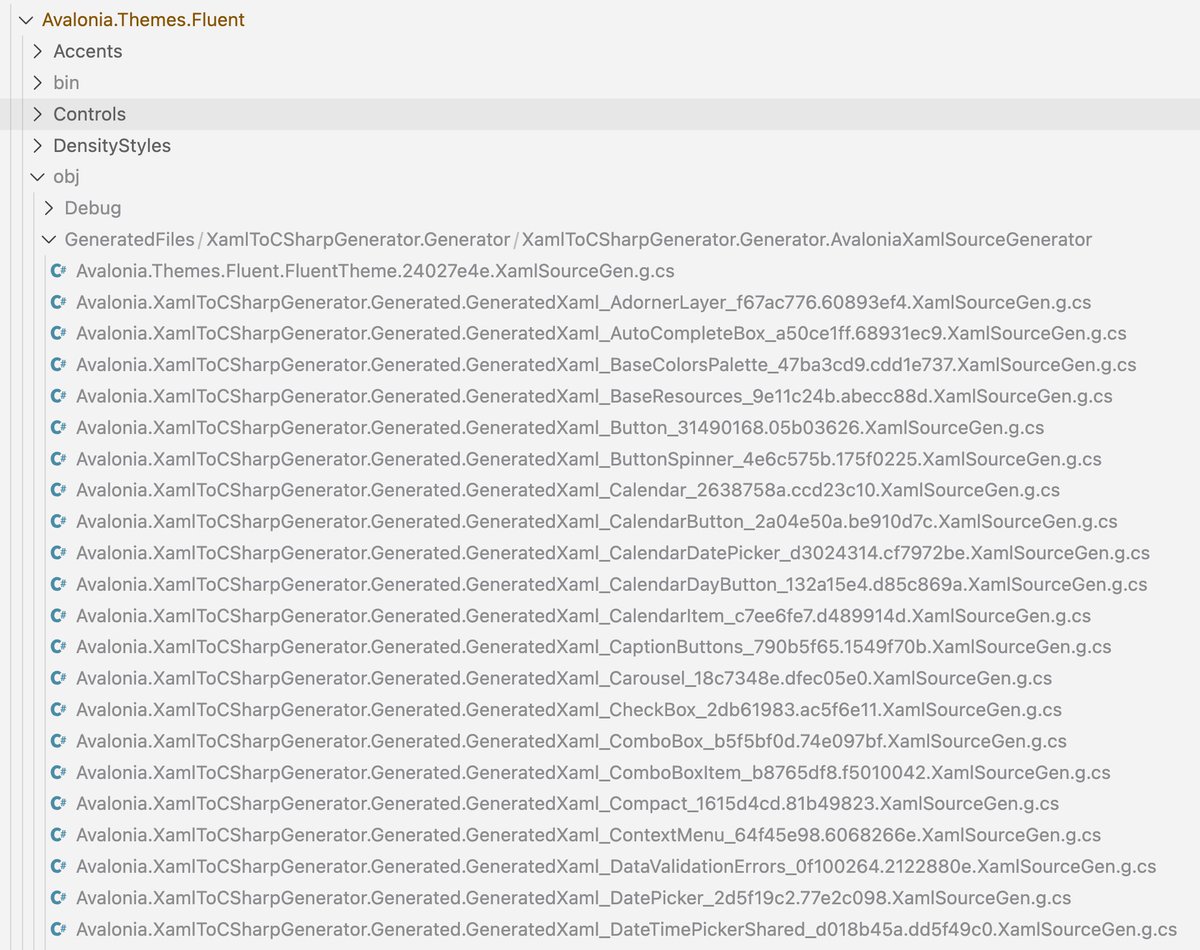Select the Debug folder
The image size is (1200, 950).
93,208
